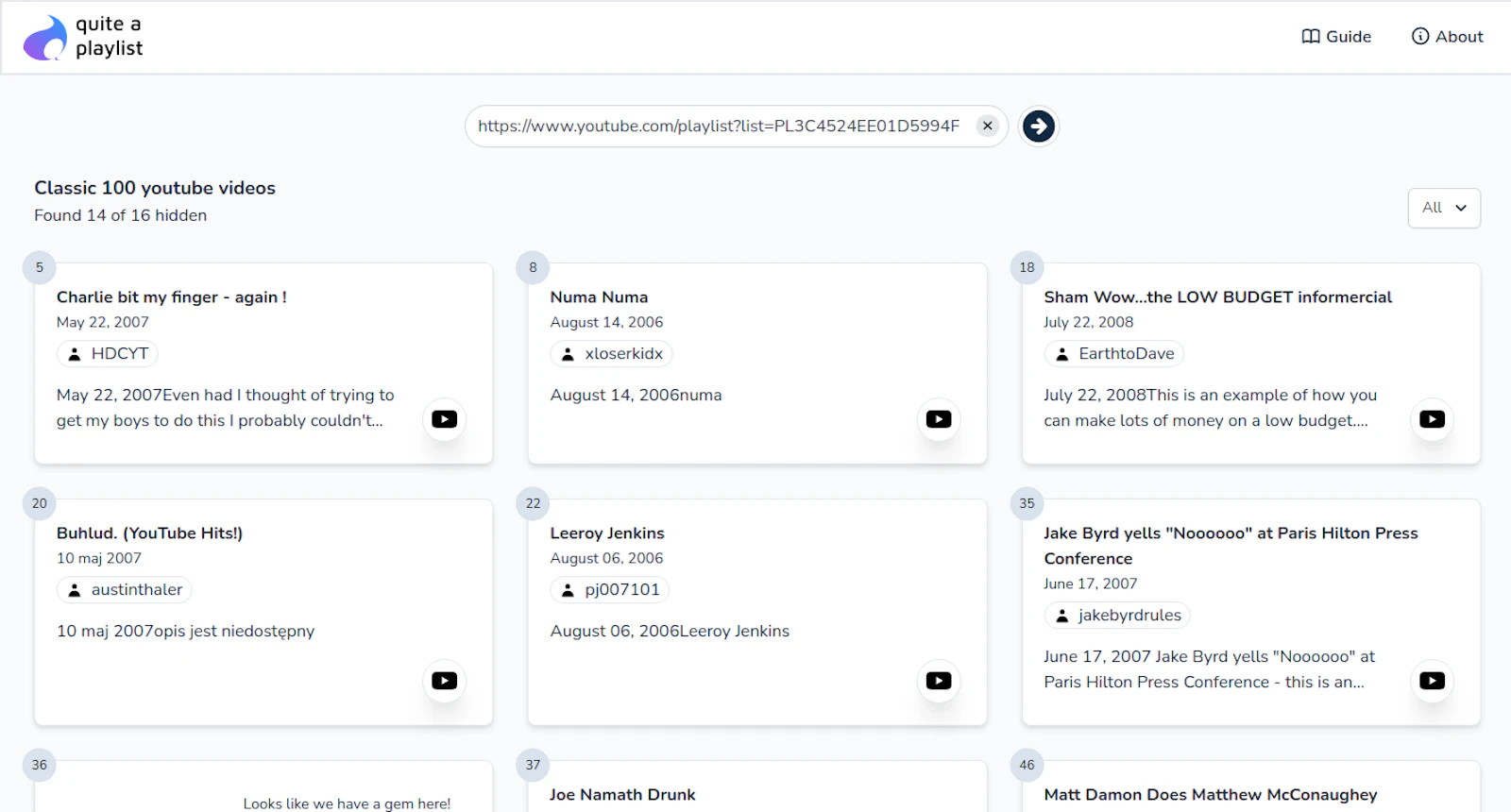This screenshot has width=1511, height=812.
Task: Click index badge number 5
Action: [40, 267]
